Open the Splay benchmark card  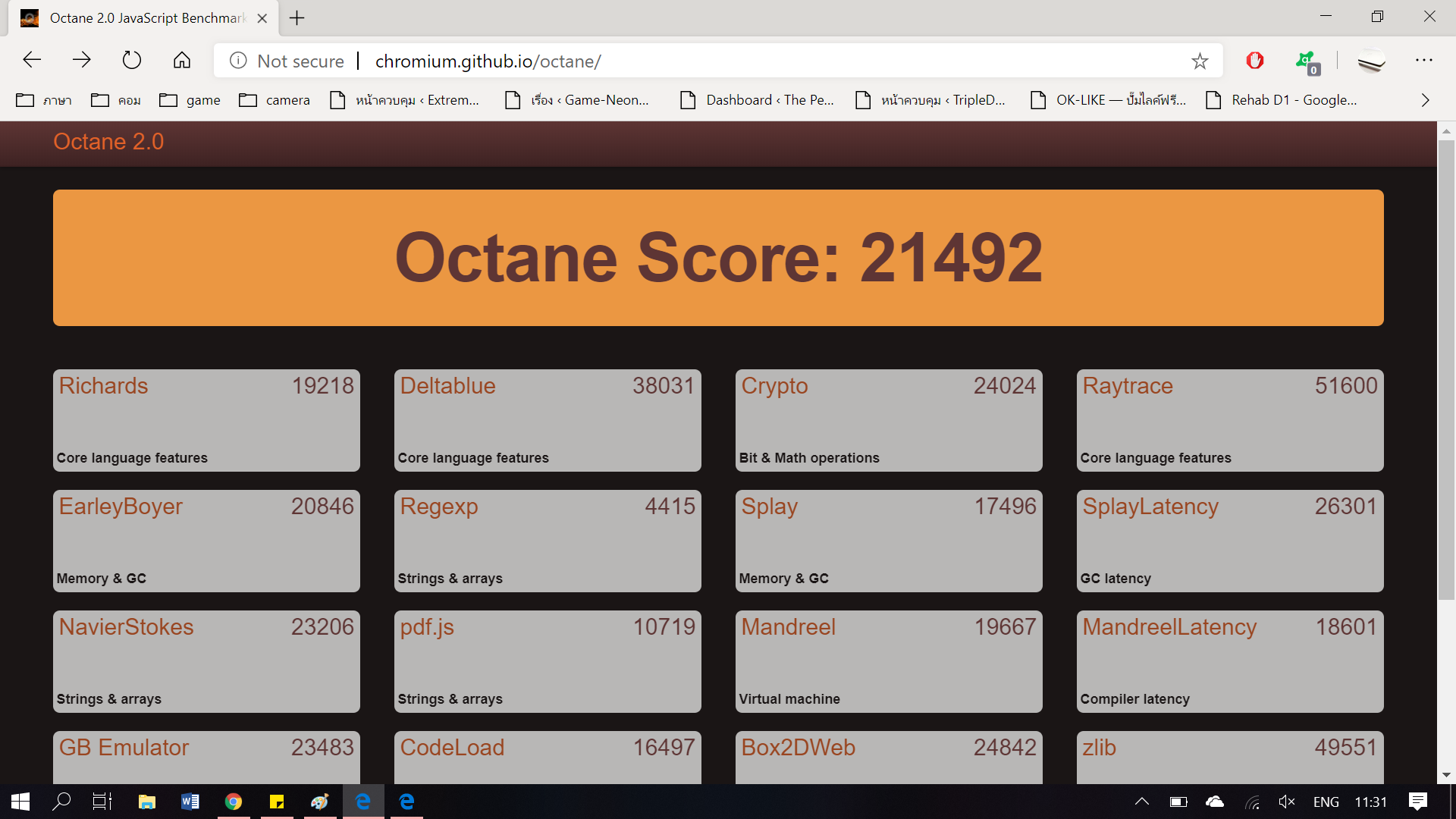(889, 541)
